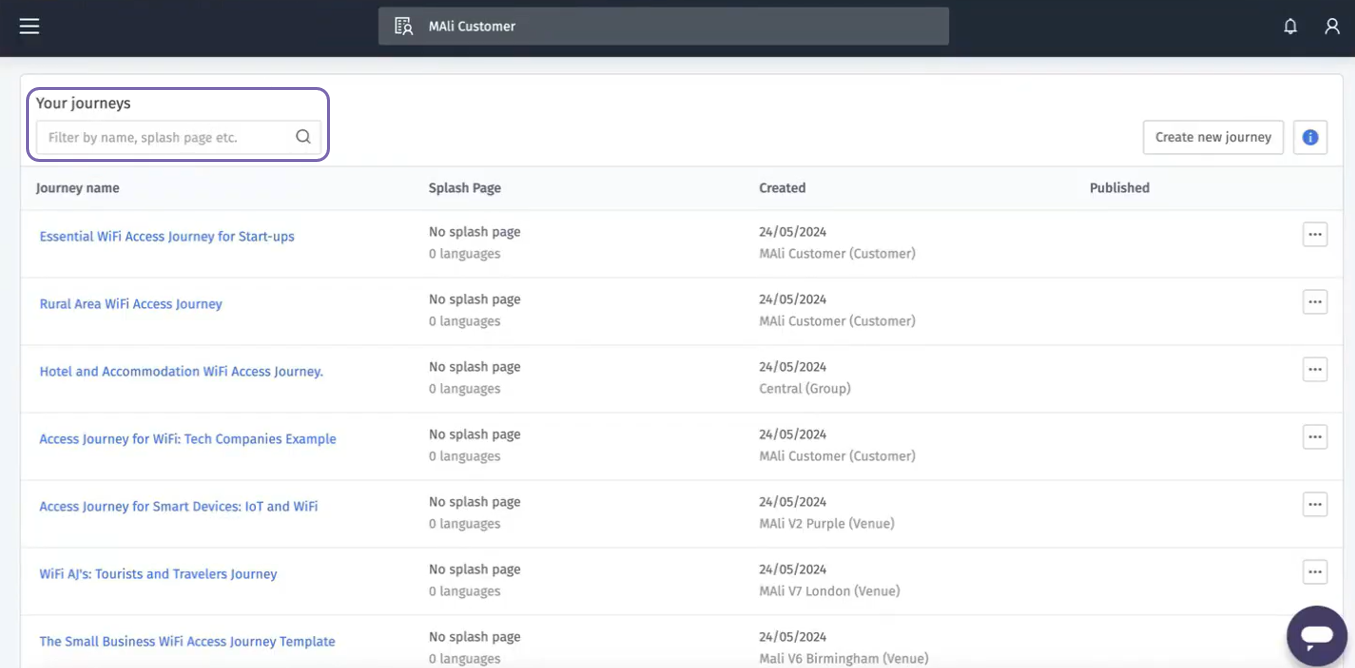
Task: Click the Published column header
Action: pyautogui.click(x=1120, y=188)
